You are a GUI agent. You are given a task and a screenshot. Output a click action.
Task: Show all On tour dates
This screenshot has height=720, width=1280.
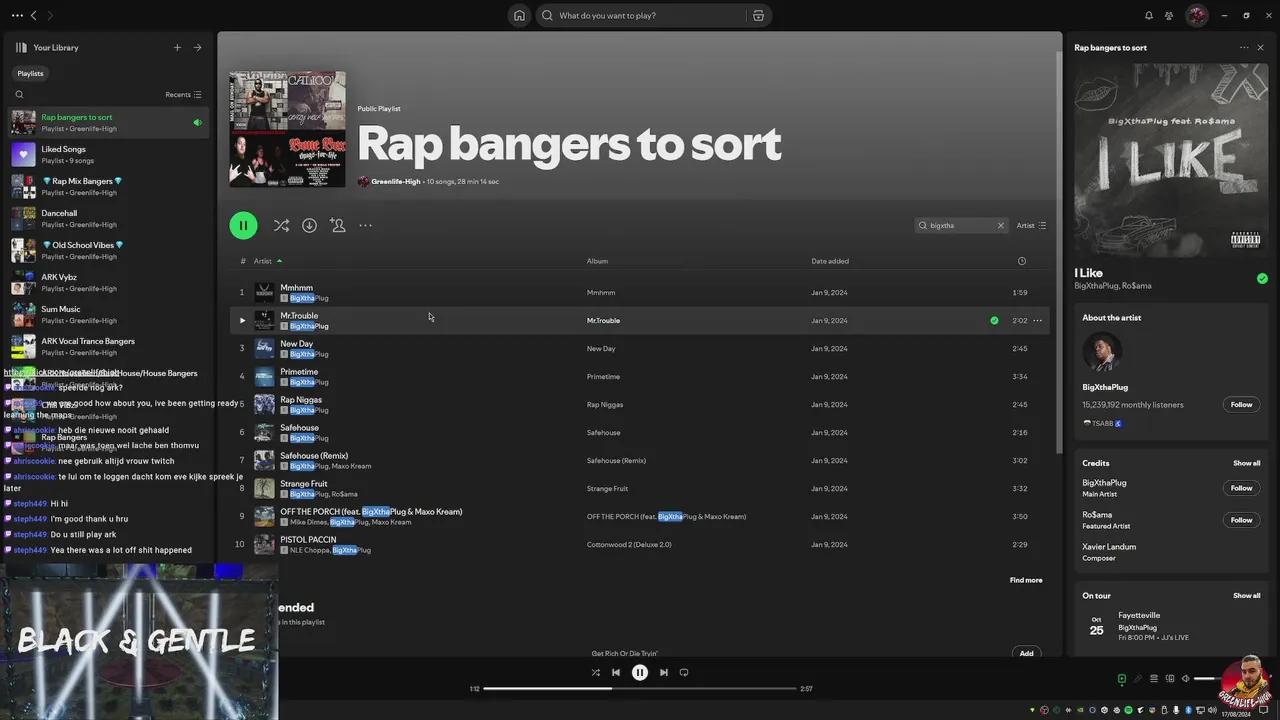1246,595
